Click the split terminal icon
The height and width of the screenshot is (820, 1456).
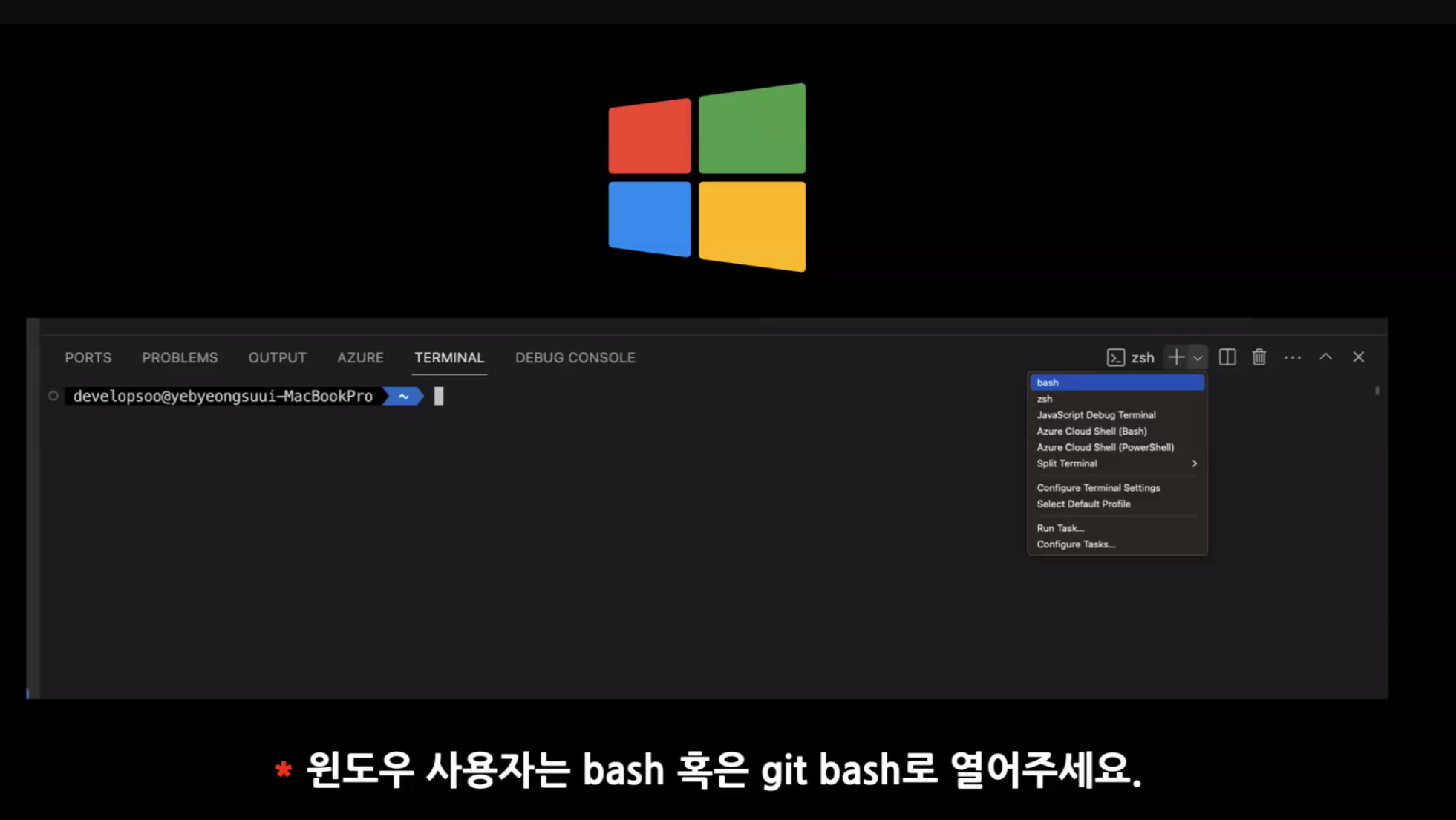[x=1227, y=357]
